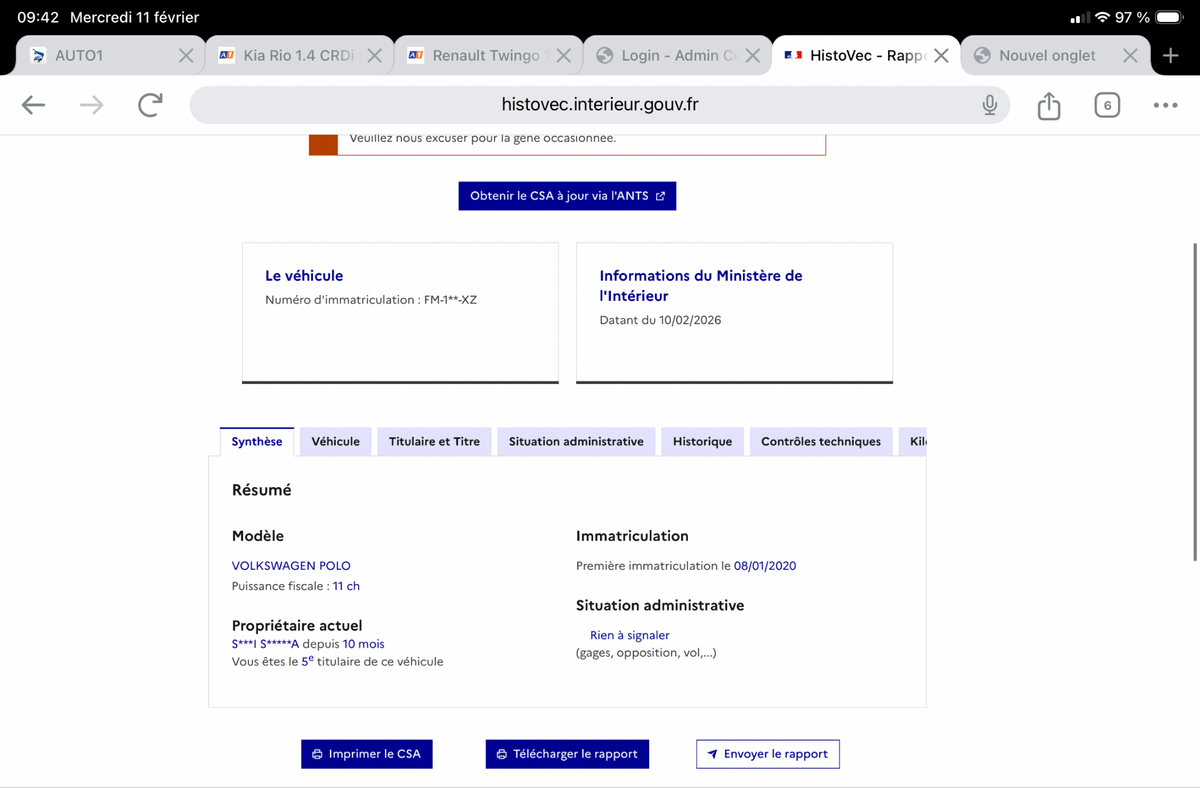Click the owner name S***I S*****A

click(265, 644)
